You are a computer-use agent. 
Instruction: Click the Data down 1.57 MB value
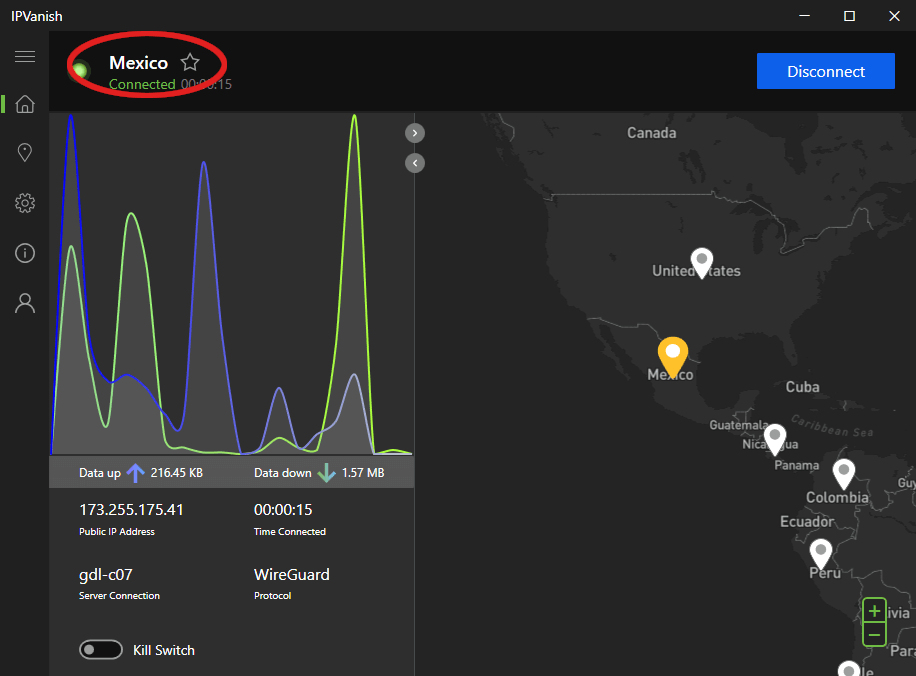363,473
